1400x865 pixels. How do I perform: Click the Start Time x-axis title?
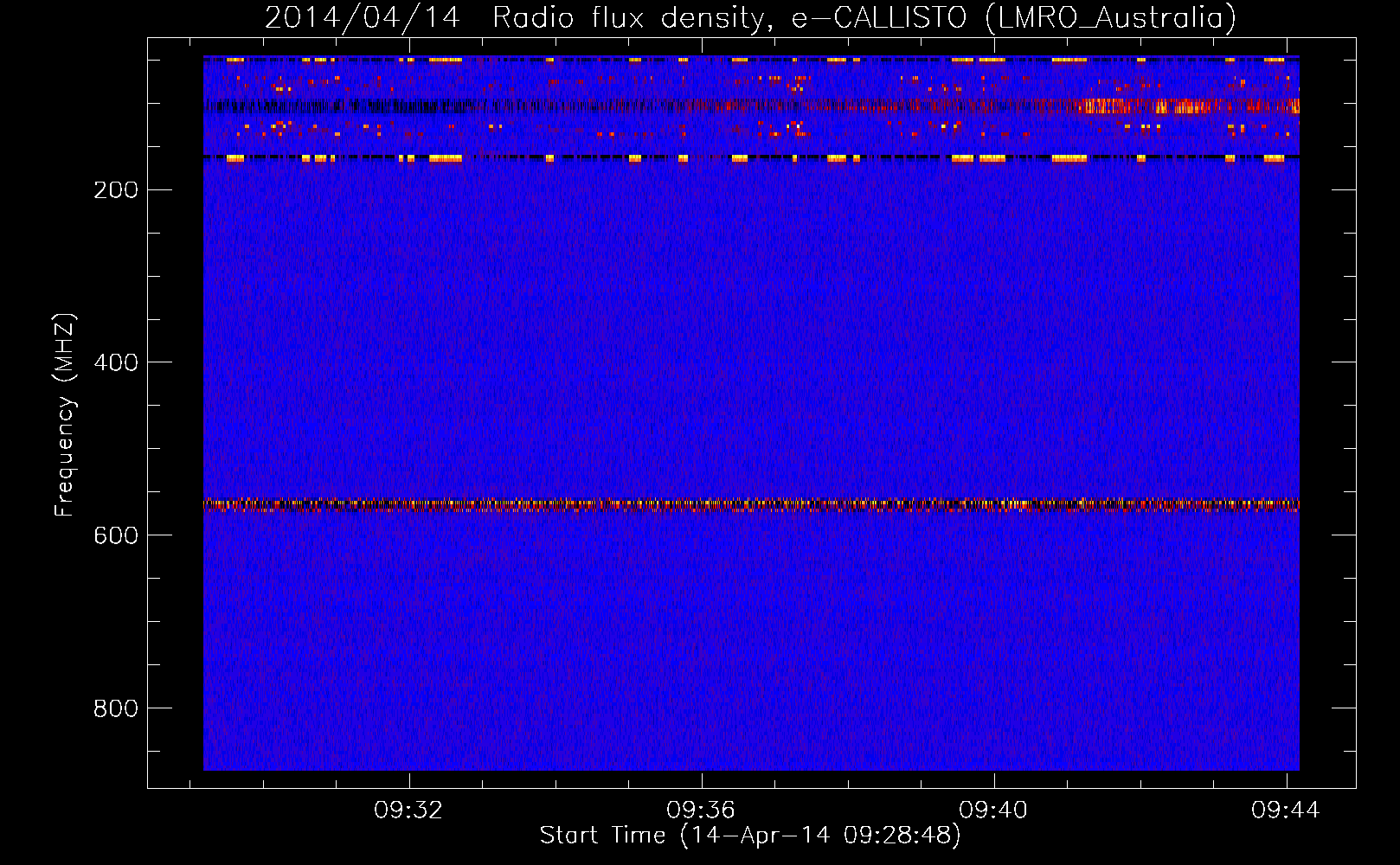(x=749, y=836)
